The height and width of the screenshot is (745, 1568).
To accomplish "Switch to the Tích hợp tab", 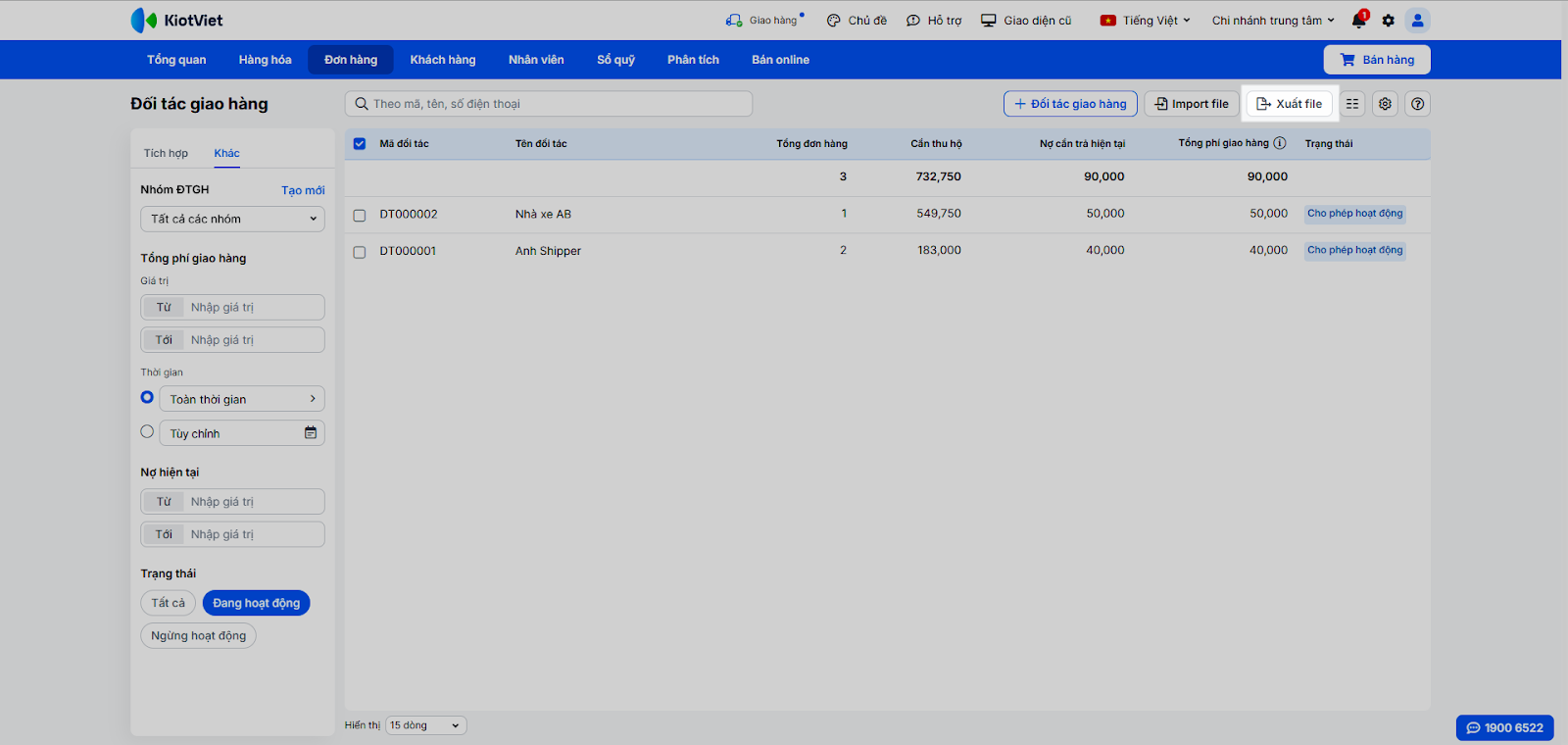I will pyautogui.click(x=166, y=153).
